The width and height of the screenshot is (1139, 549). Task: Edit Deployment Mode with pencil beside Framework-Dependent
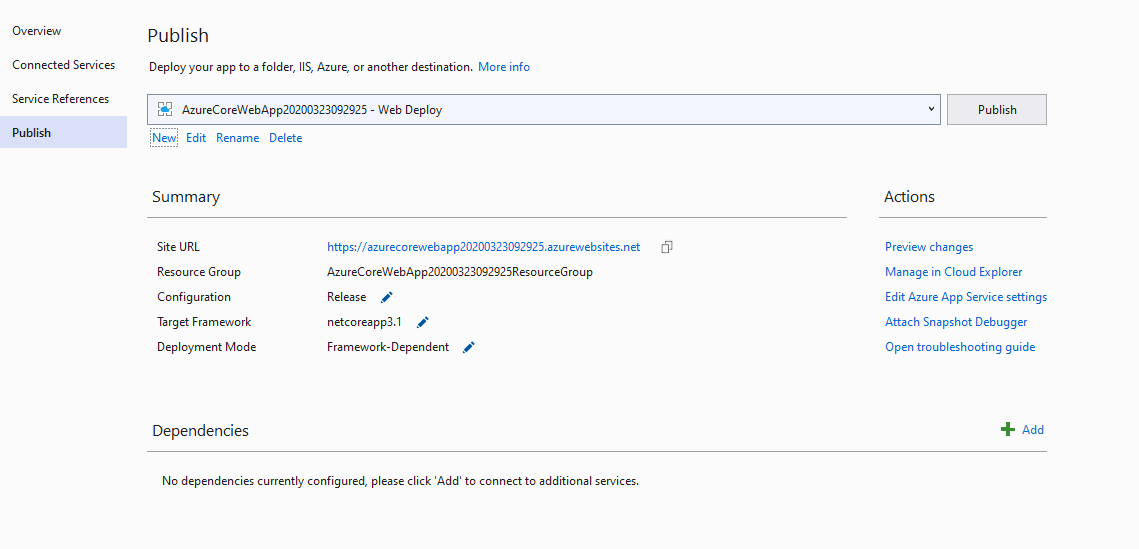[x=469, y=347]
